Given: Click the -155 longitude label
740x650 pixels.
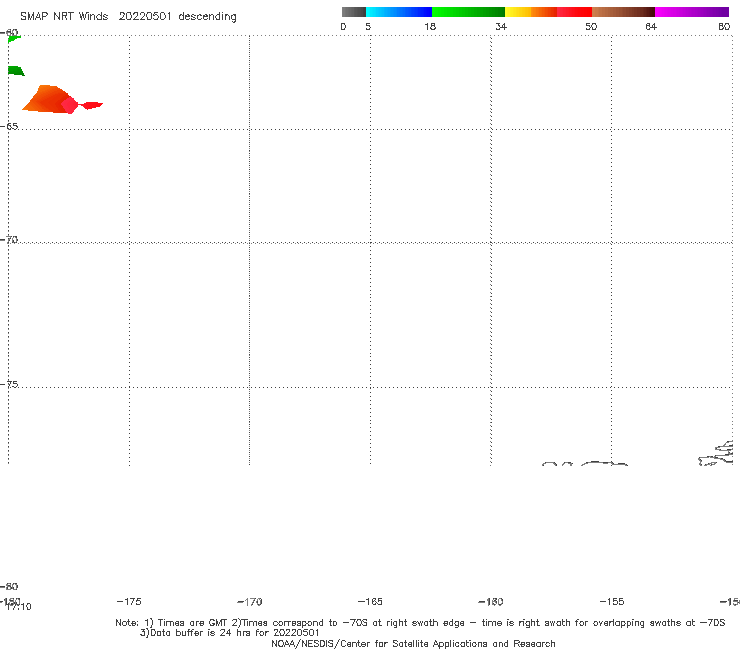Looking at the screenshot, I should 612,602.
